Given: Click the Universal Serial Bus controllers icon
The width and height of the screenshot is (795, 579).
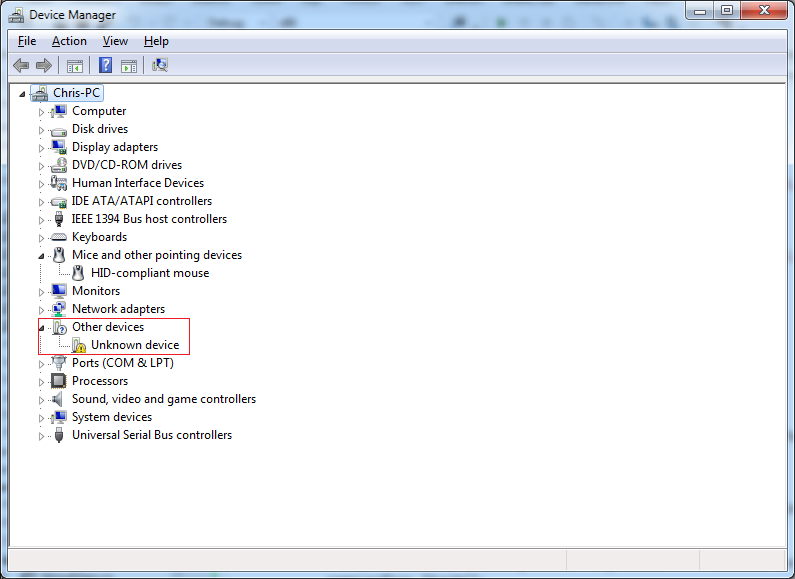Looking at the screenshot, I should (x=59, y=435).
